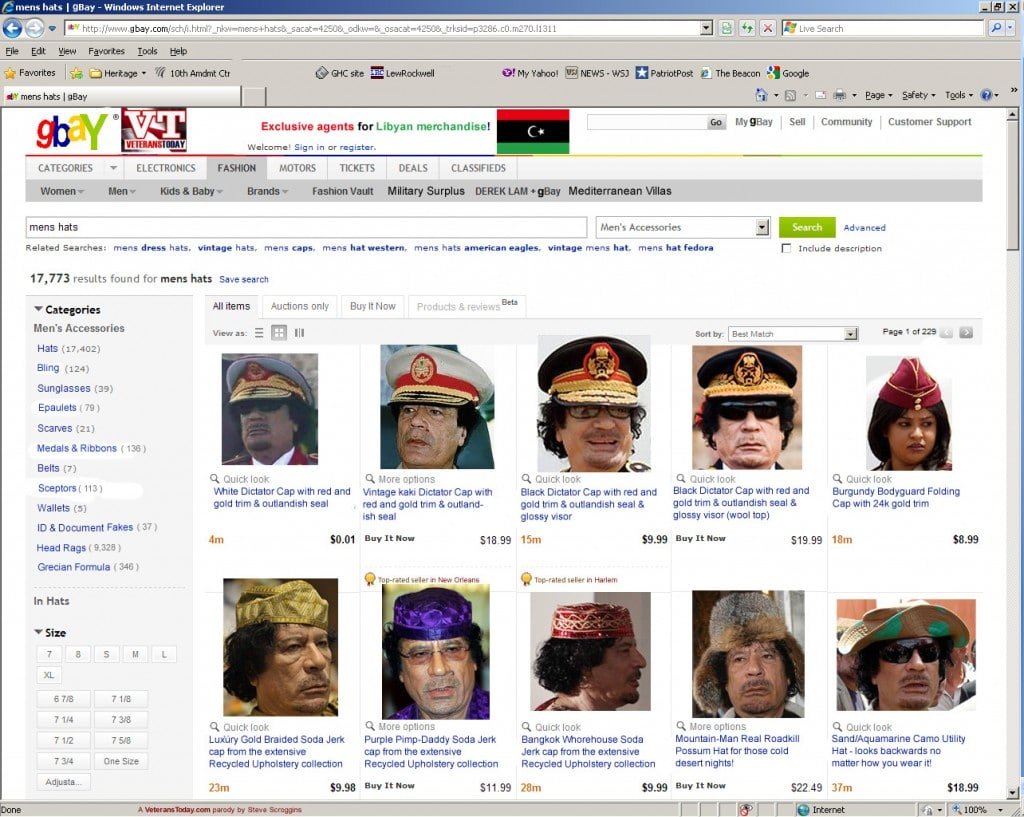The image size is (1024, 817).
Task: Click the page vertical scrollbar thumb
Action: [x=1012, y=185]
